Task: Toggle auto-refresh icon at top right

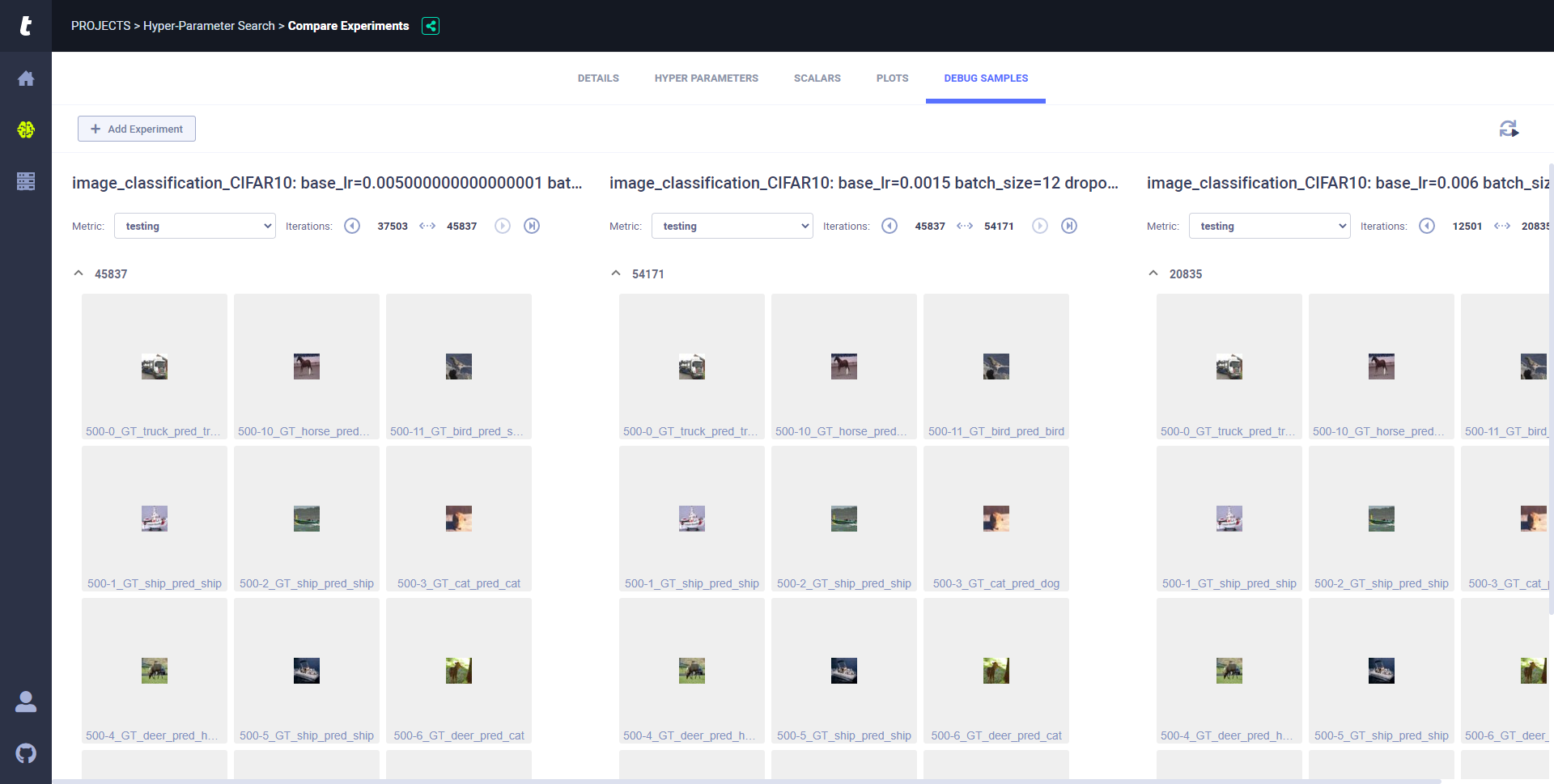Action: tap(1508, 129)
